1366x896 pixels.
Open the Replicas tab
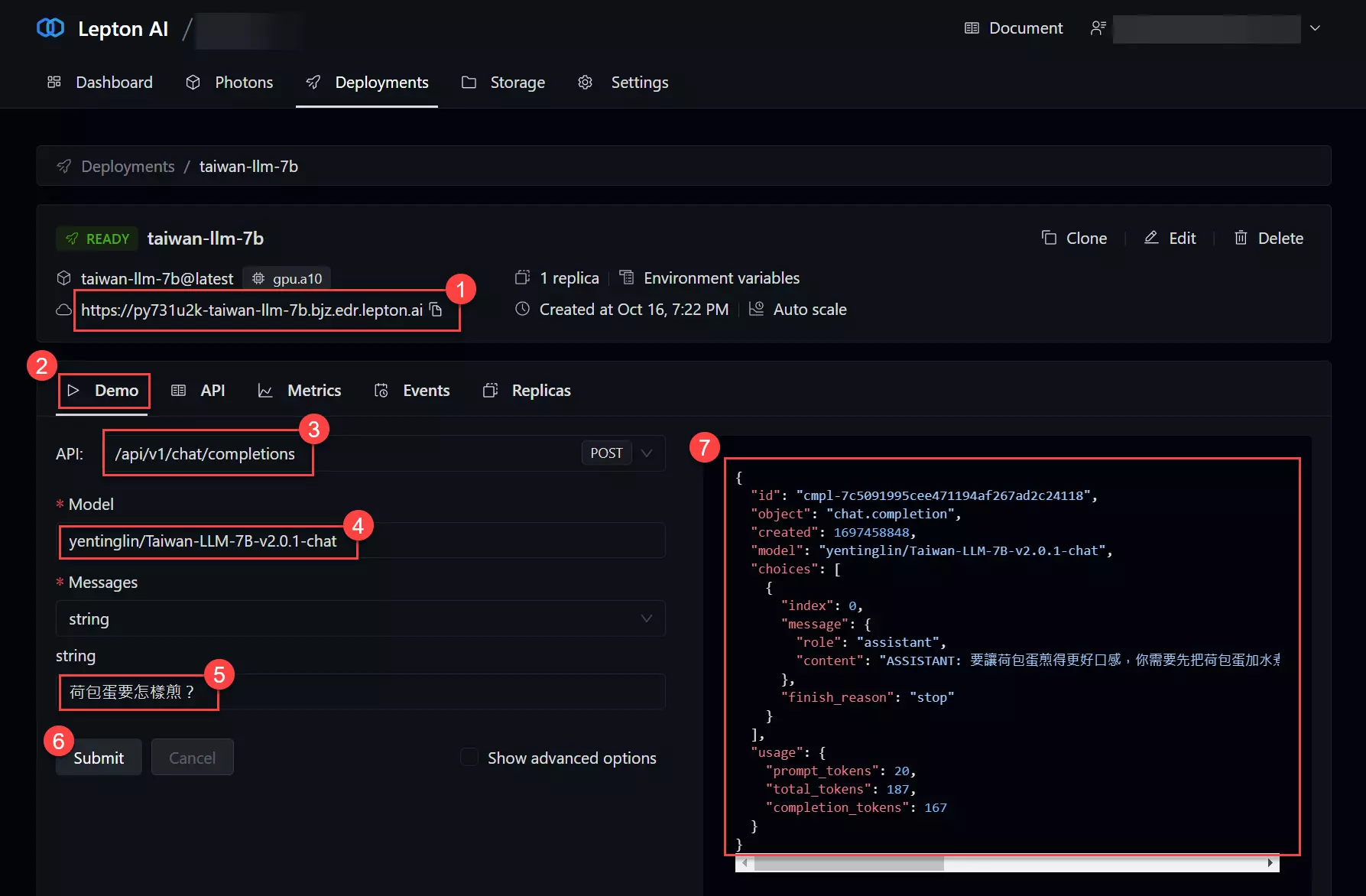[527, 390]
